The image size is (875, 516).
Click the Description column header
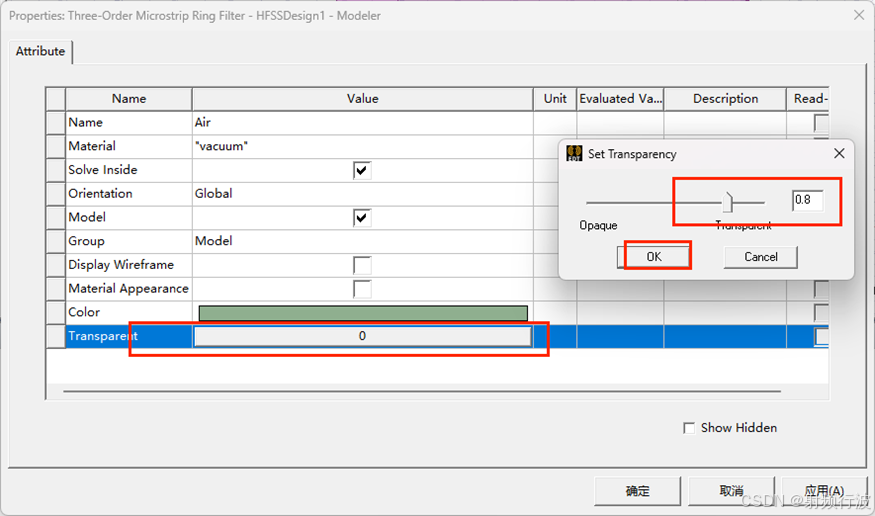click(x=725, y=99)
